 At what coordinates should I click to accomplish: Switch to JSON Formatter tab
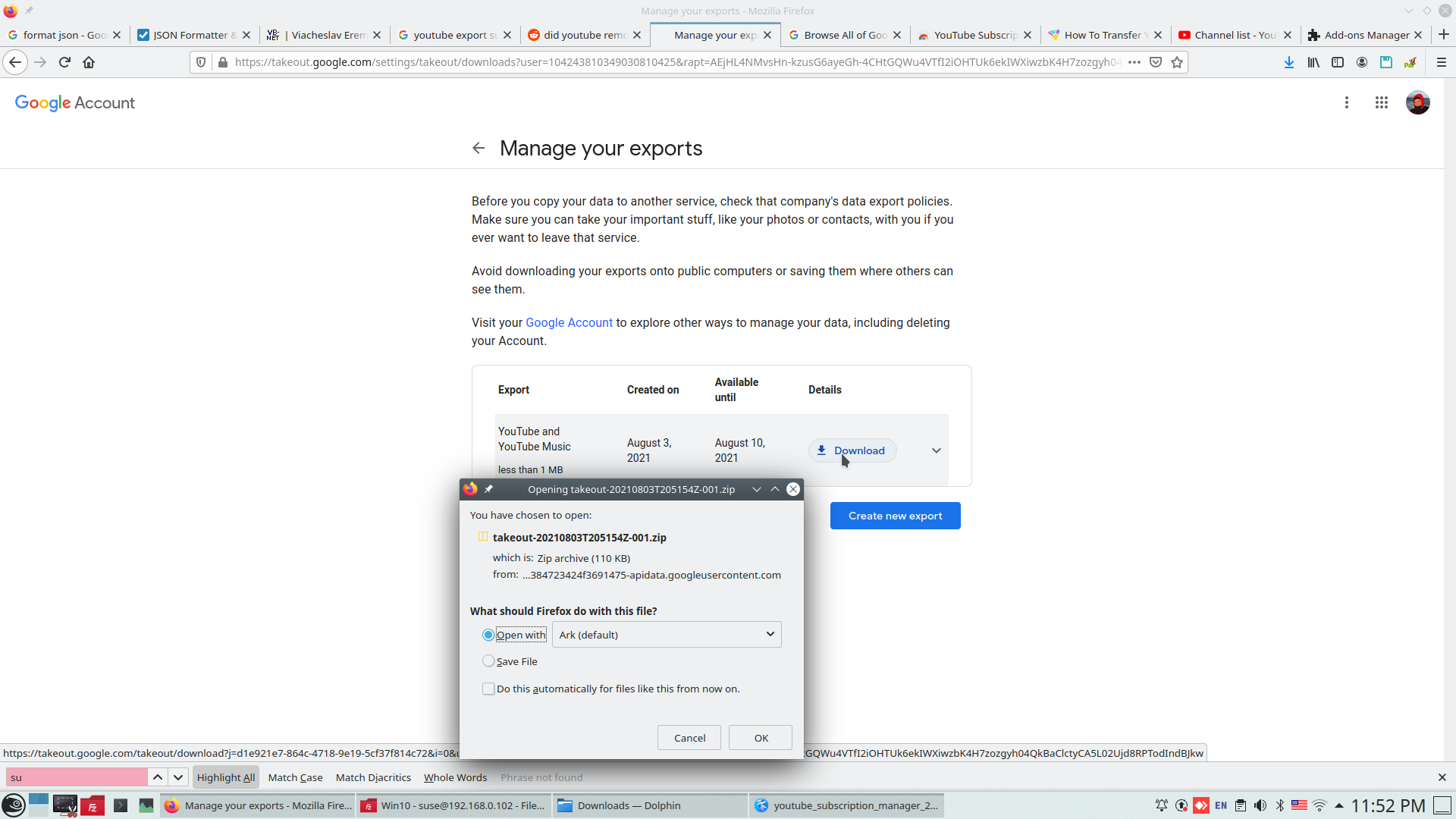click(190, 35)
